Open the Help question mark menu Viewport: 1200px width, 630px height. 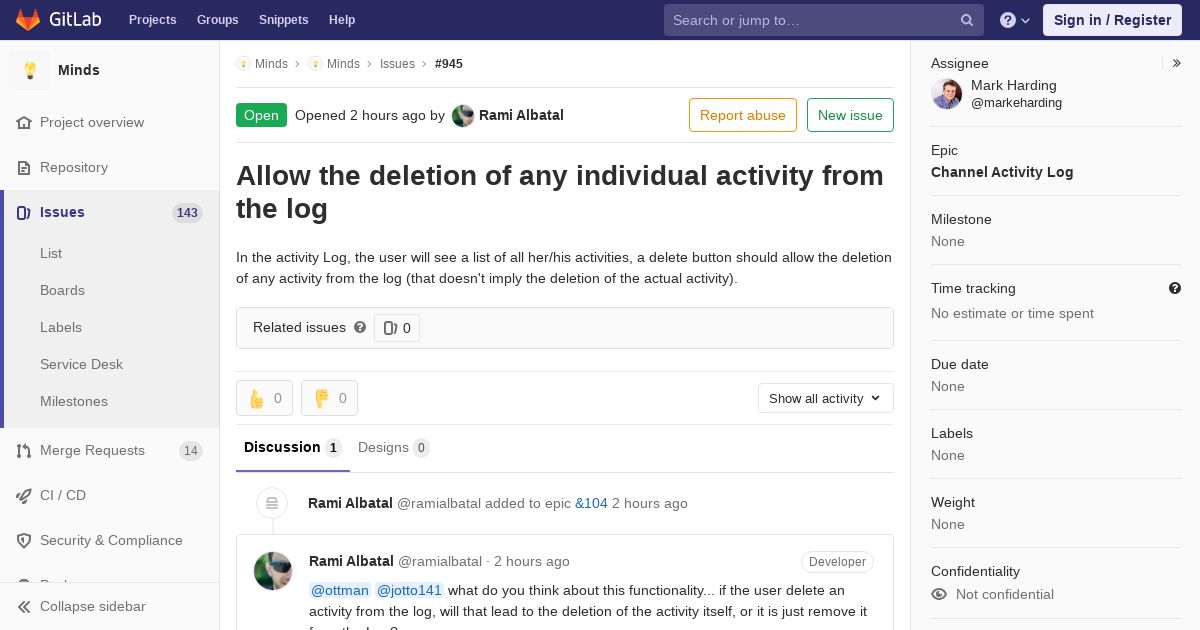click(x=1015, y=20)
